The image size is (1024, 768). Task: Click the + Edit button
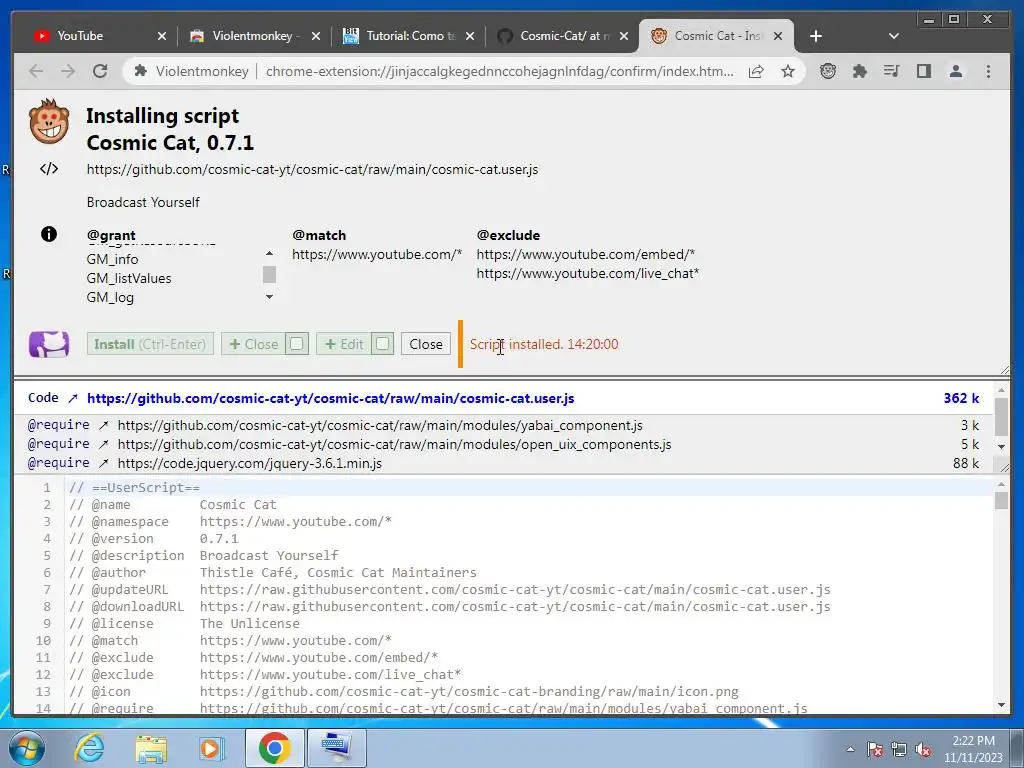click(x=344, y=344)
